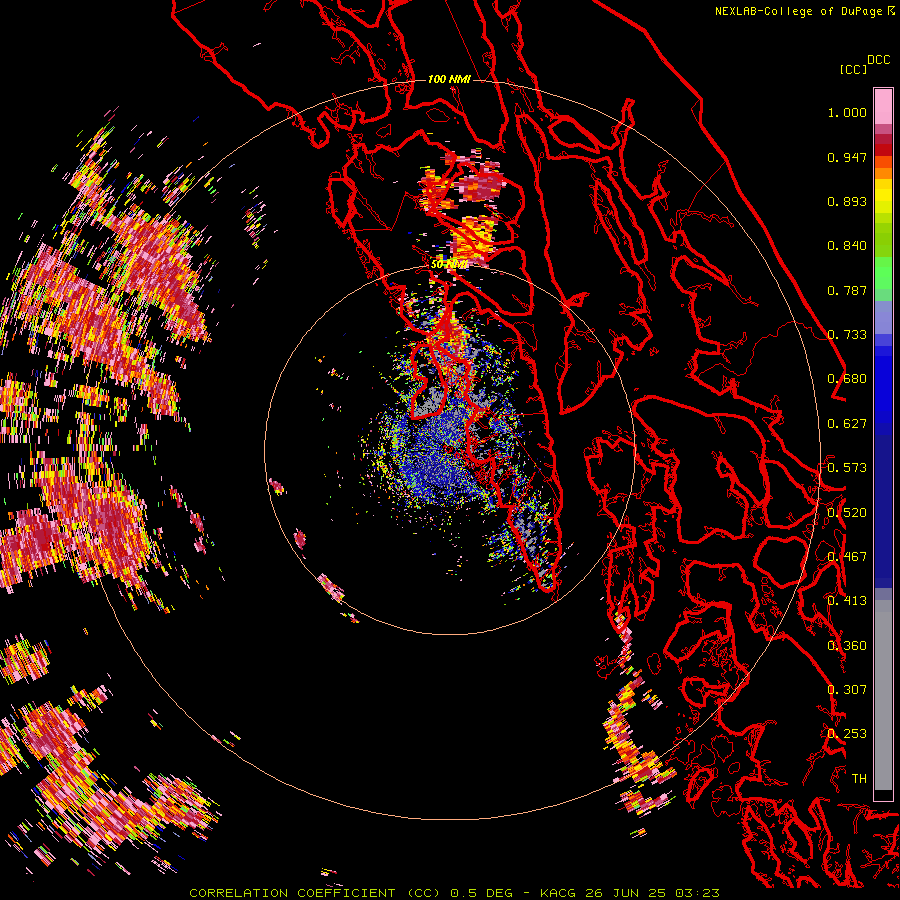Image resolution: width=900 pixels, height=900 pixels.
Task: Click the TH threshold label
Action: click(859, 779)
